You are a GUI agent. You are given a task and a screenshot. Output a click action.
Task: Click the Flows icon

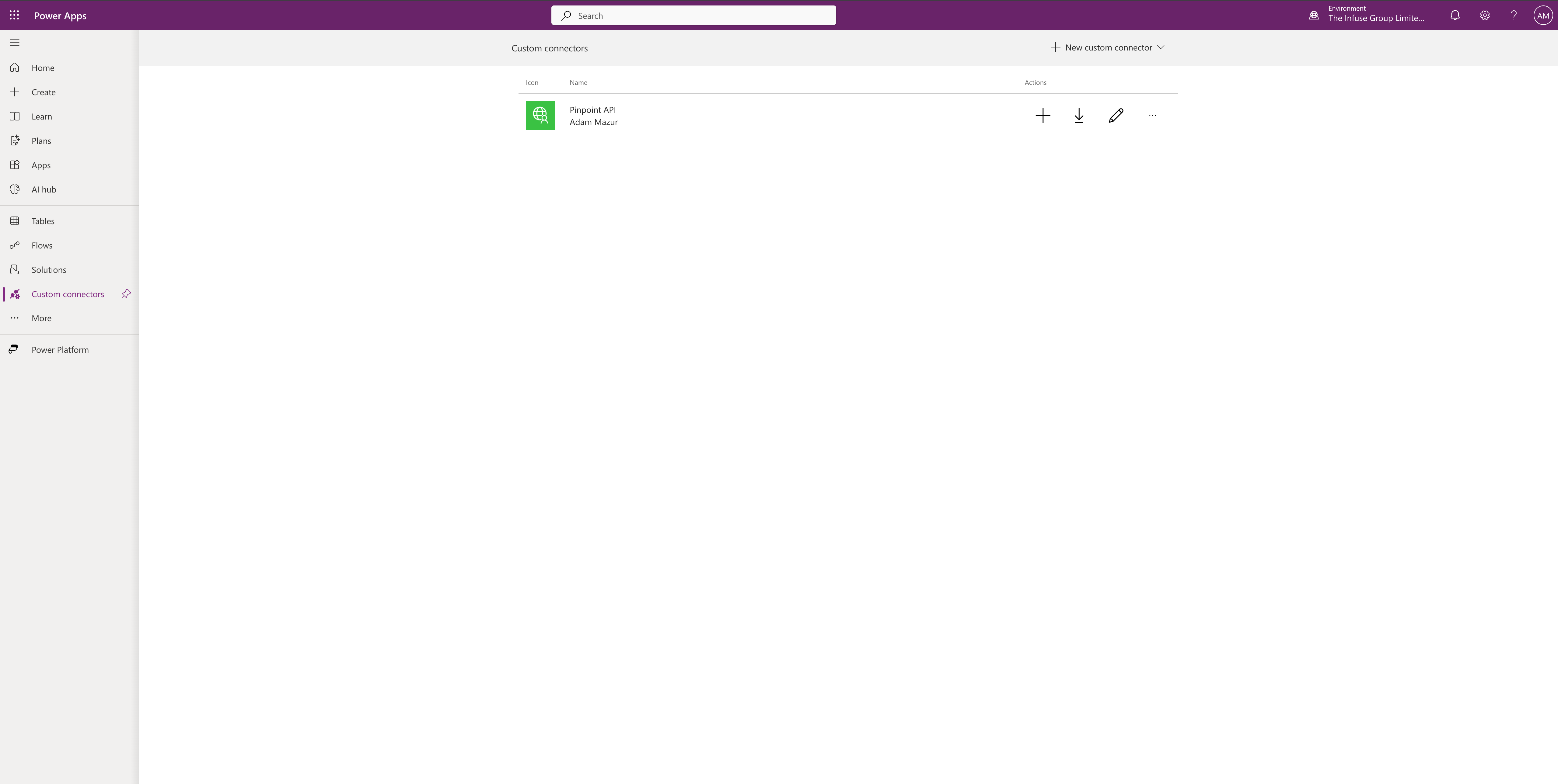[x=15, y=245]
